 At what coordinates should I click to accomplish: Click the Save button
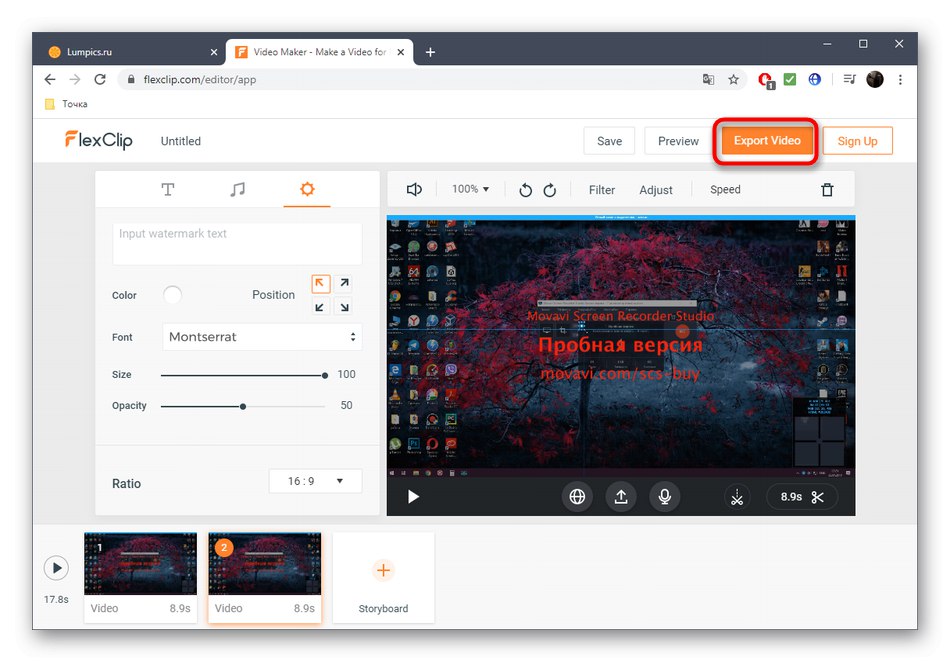(609, 141)
